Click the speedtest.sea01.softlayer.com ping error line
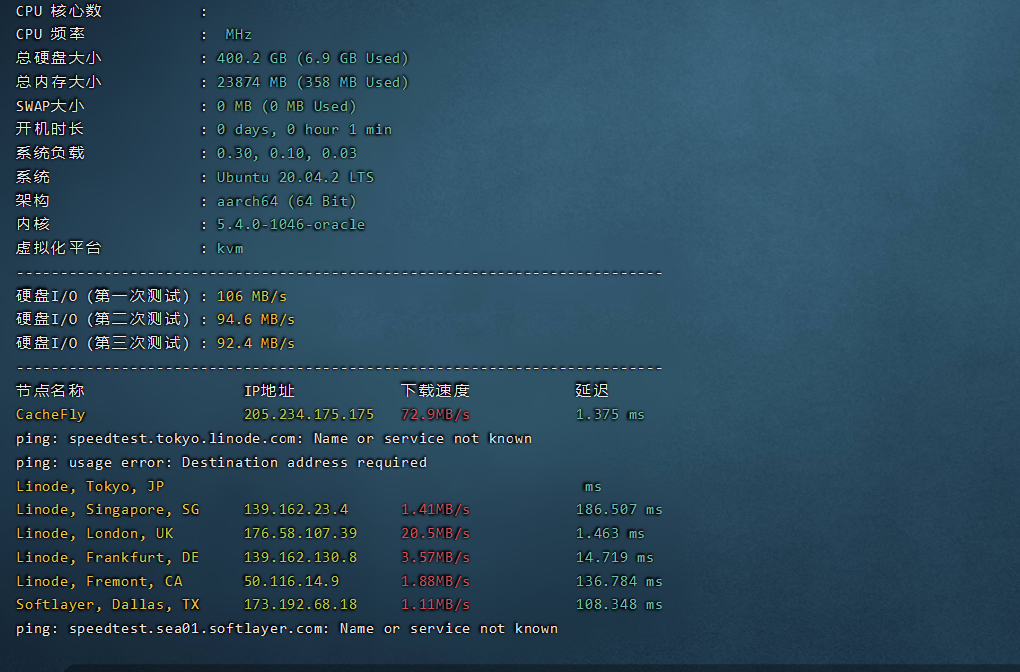 pos(287,628)
